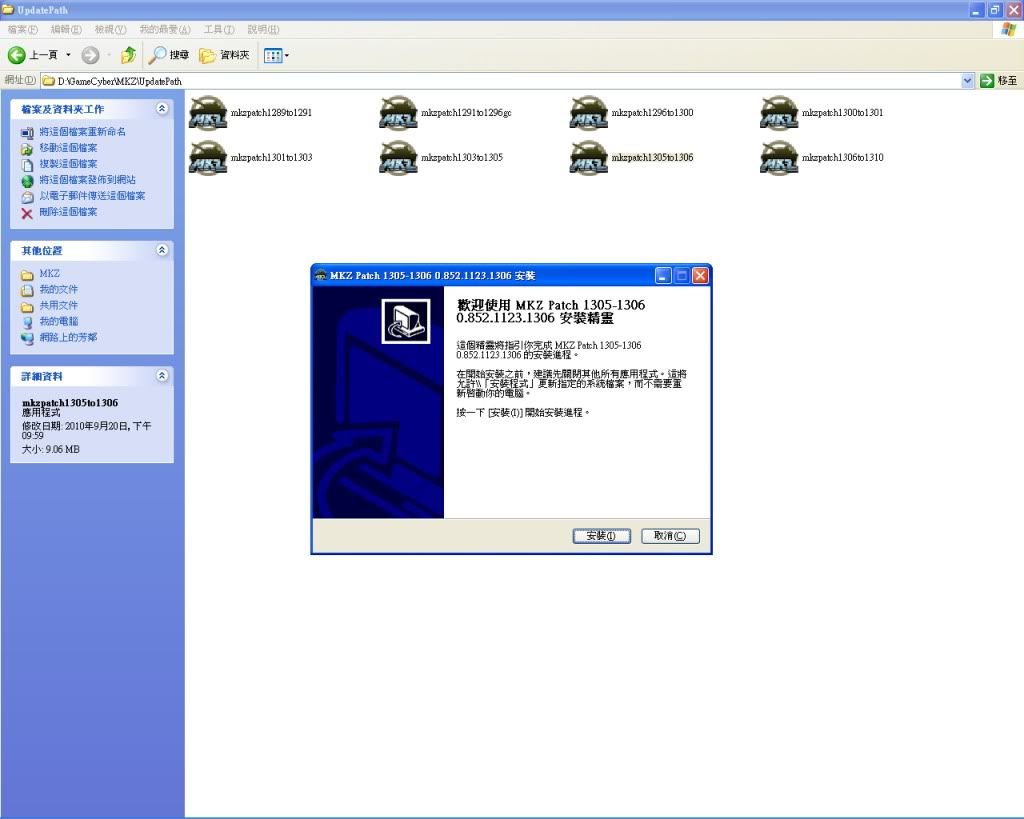Click the rename file icon in task pane
The image size is (1024, 819).
pos(27,133)
